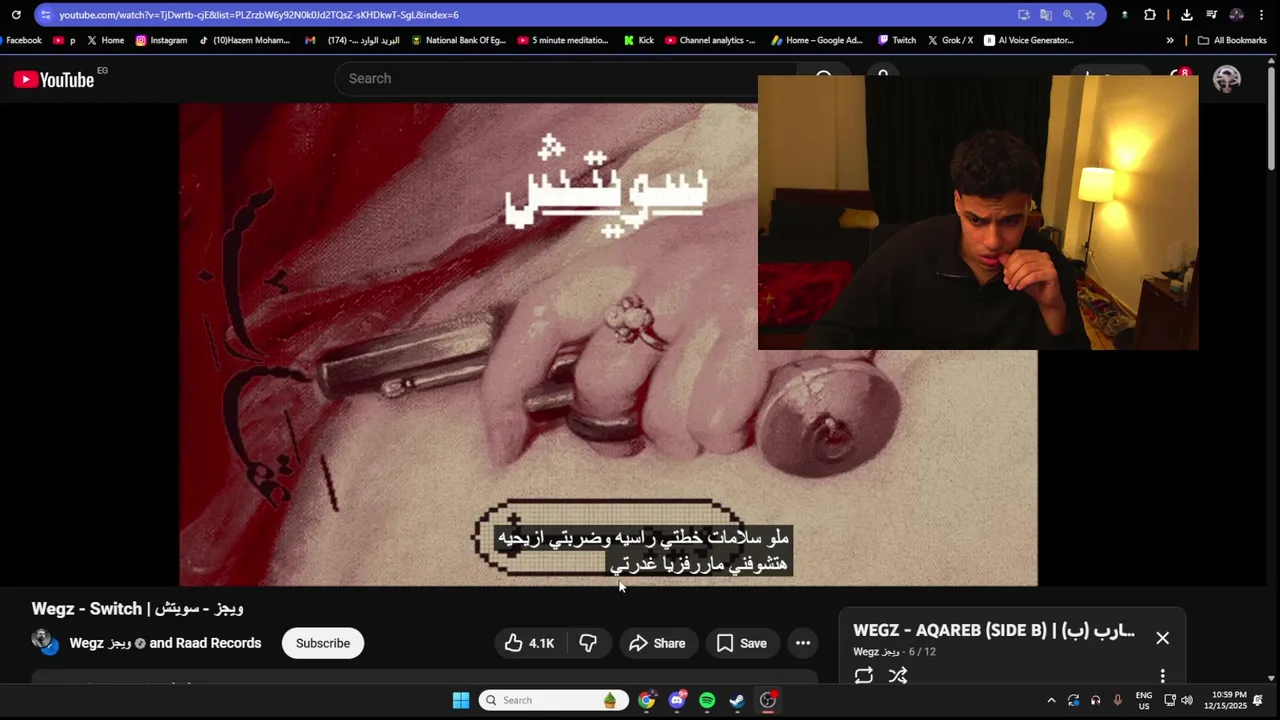This screenshot has width=1280, height=720.
Task: Save the video to a playlist
Action: (742, 643)
